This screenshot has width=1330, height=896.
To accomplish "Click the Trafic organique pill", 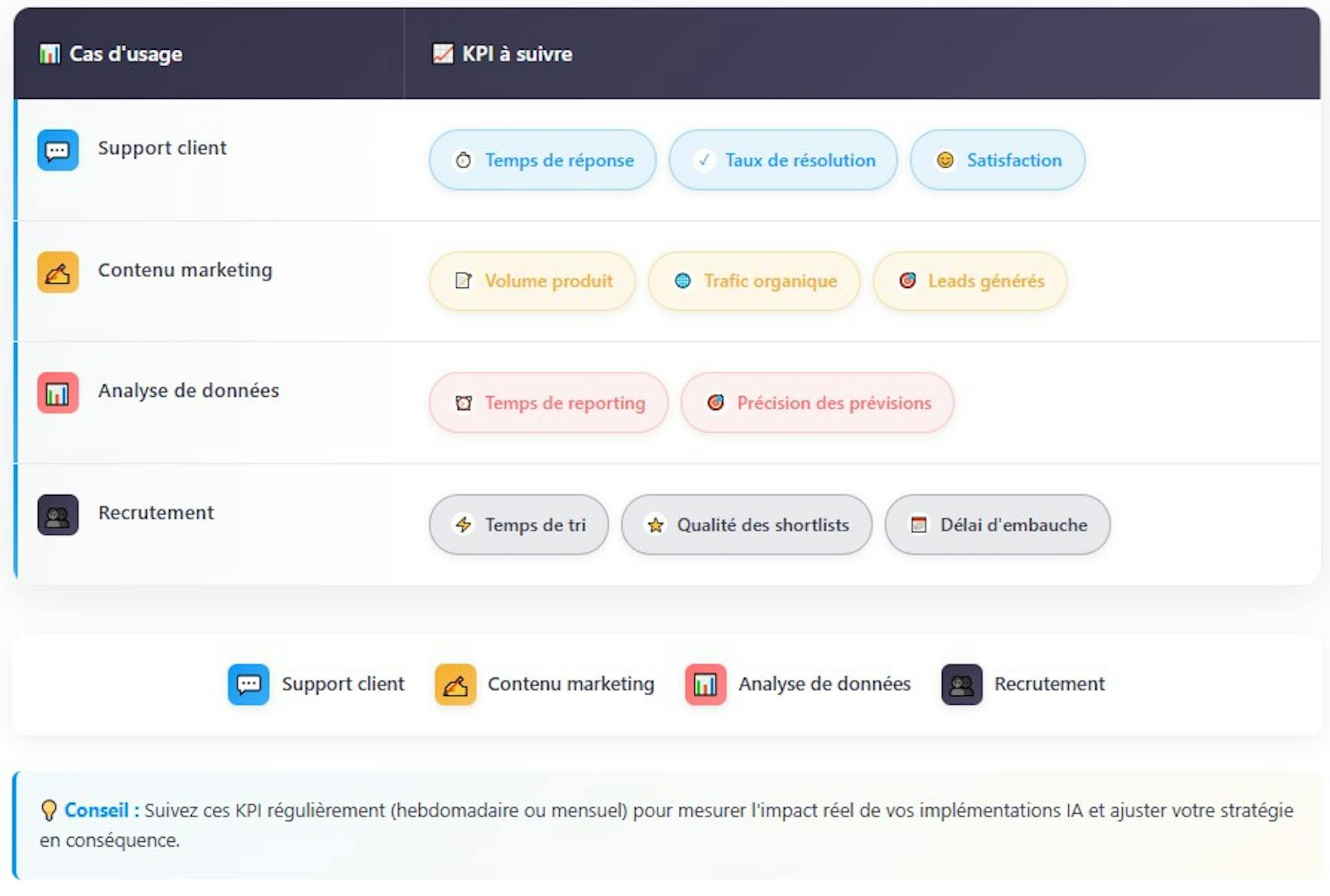I will point(754,281).
